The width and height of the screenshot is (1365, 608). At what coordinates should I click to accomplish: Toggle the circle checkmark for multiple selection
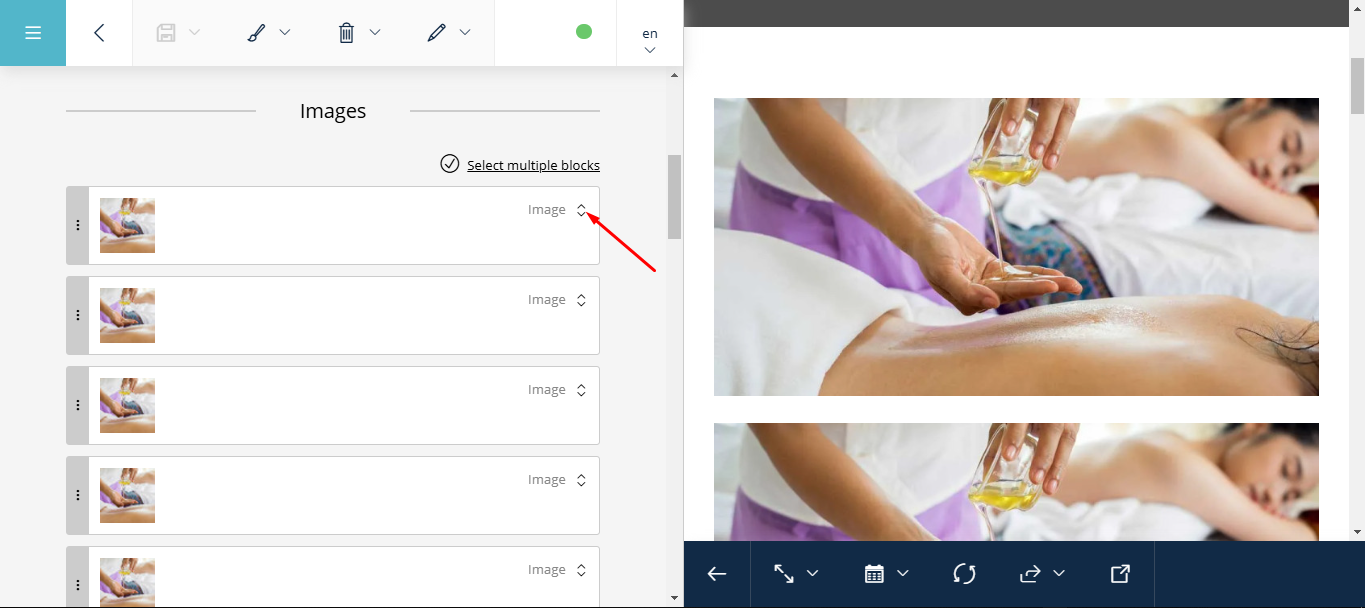(450, 164)
